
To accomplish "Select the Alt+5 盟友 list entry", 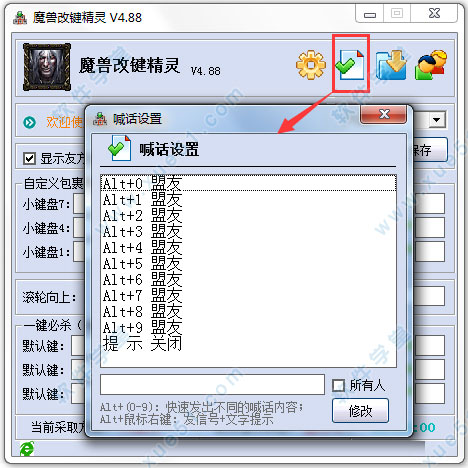I will coord(248,263).
